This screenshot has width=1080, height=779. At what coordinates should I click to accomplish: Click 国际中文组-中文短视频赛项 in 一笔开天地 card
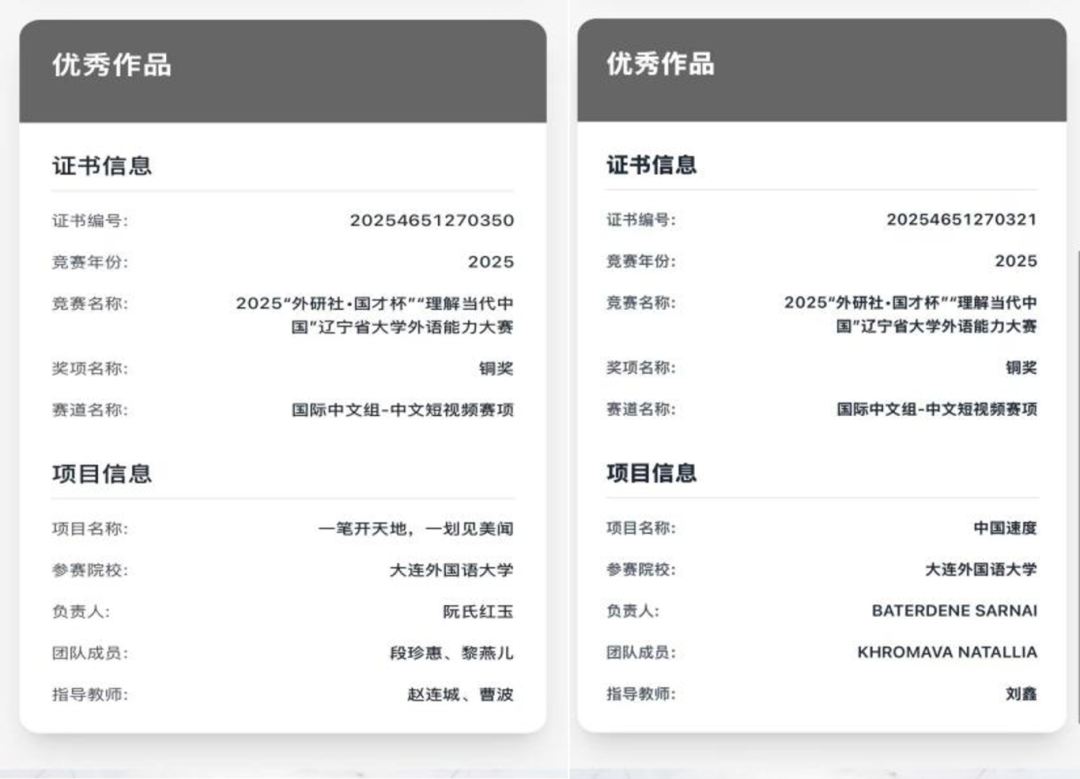[402, 410]
